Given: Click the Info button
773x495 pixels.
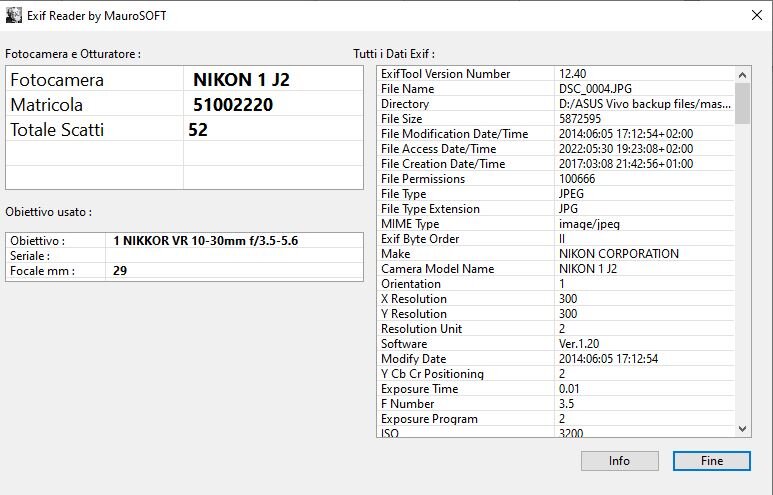Looking at the screenshot, I should coord(620,460).
